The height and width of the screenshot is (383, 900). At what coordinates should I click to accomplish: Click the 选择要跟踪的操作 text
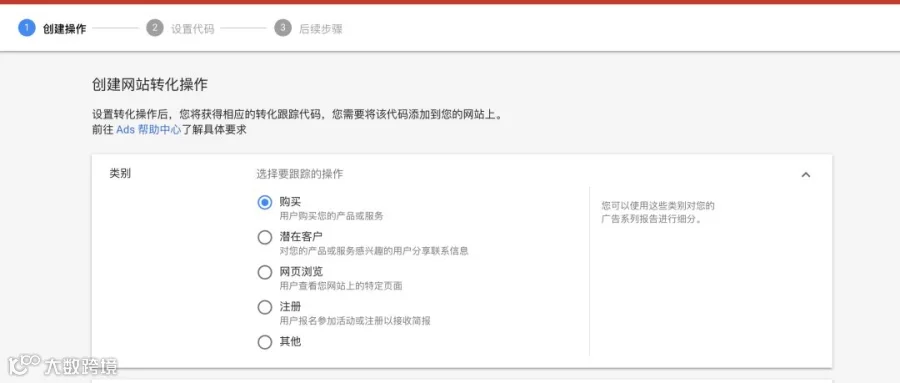pos(300,173)
